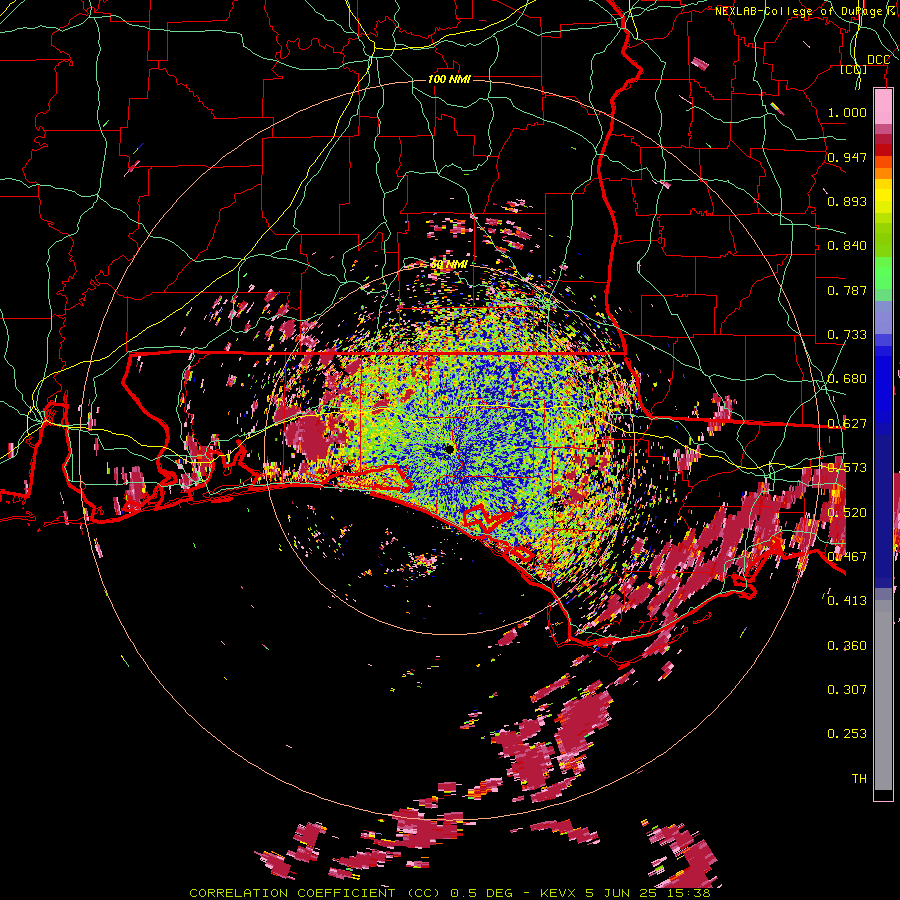Click the 0.893 color scale label
The height and width of the screenshot is (900, 900).
[847, 201]
